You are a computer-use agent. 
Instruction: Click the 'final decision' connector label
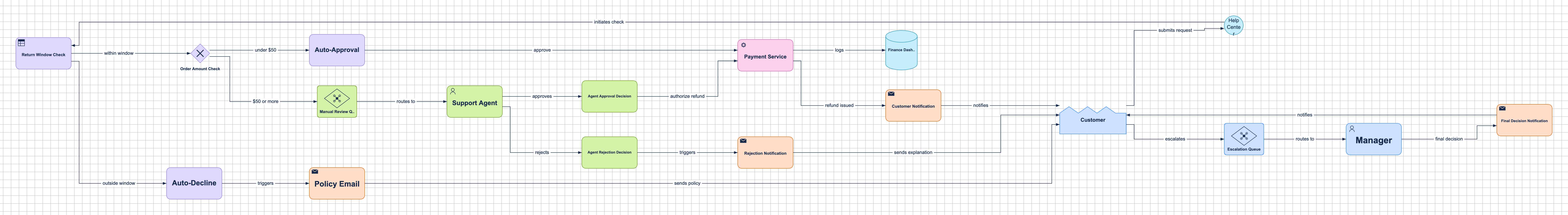point(1449,139)
